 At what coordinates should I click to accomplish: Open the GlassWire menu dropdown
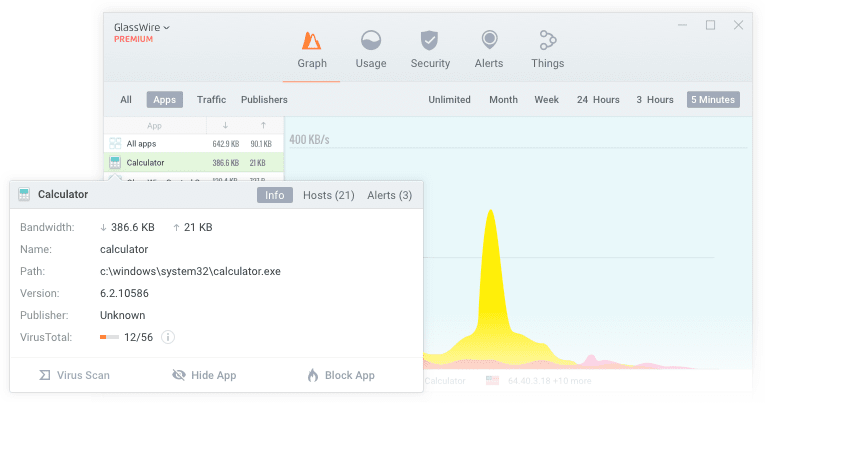[142, 27]
